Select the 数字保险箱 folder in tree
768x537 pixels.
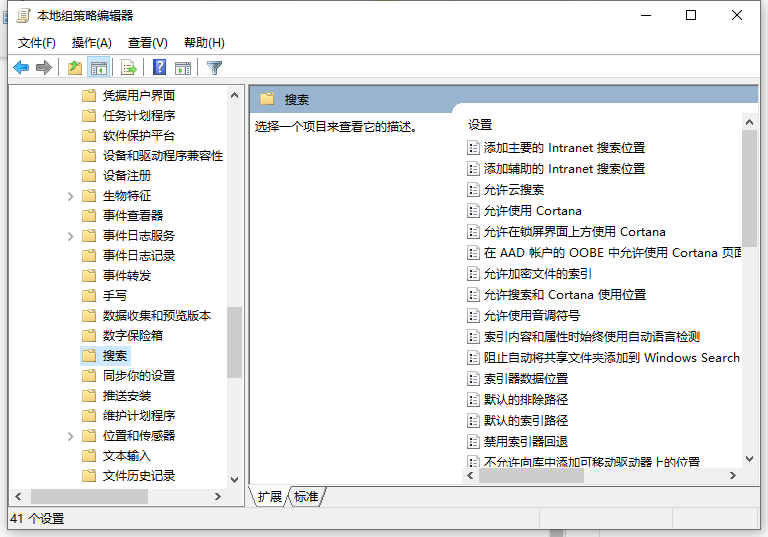pos(132,336)
